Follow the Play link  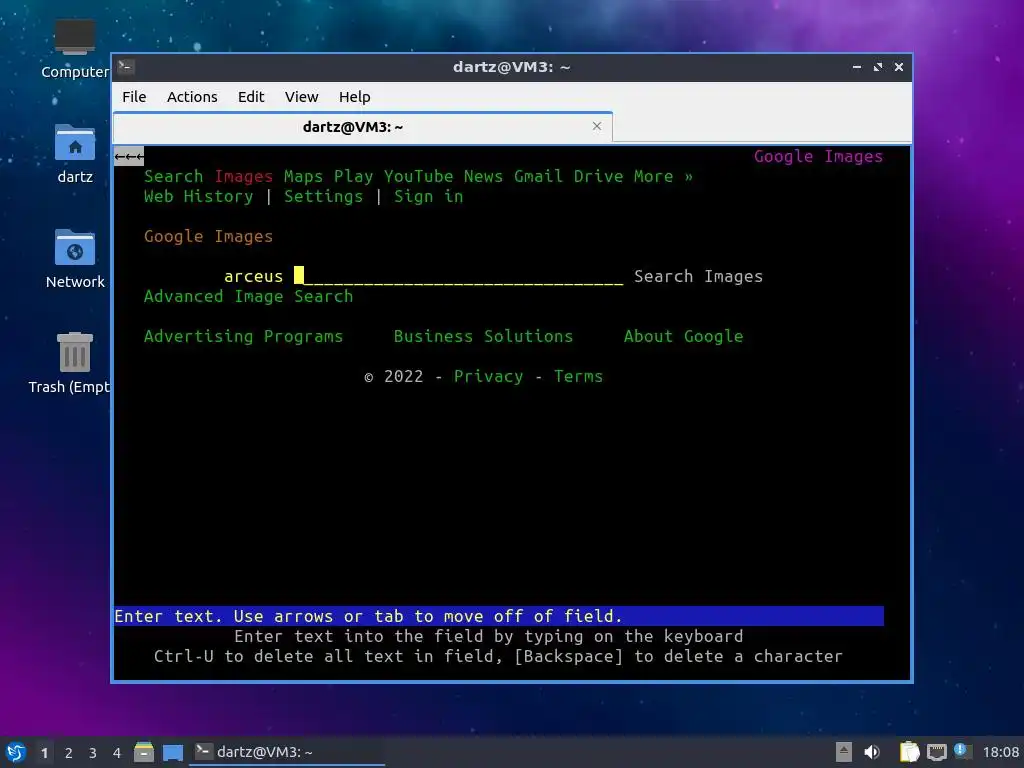[x=353, y=176]
